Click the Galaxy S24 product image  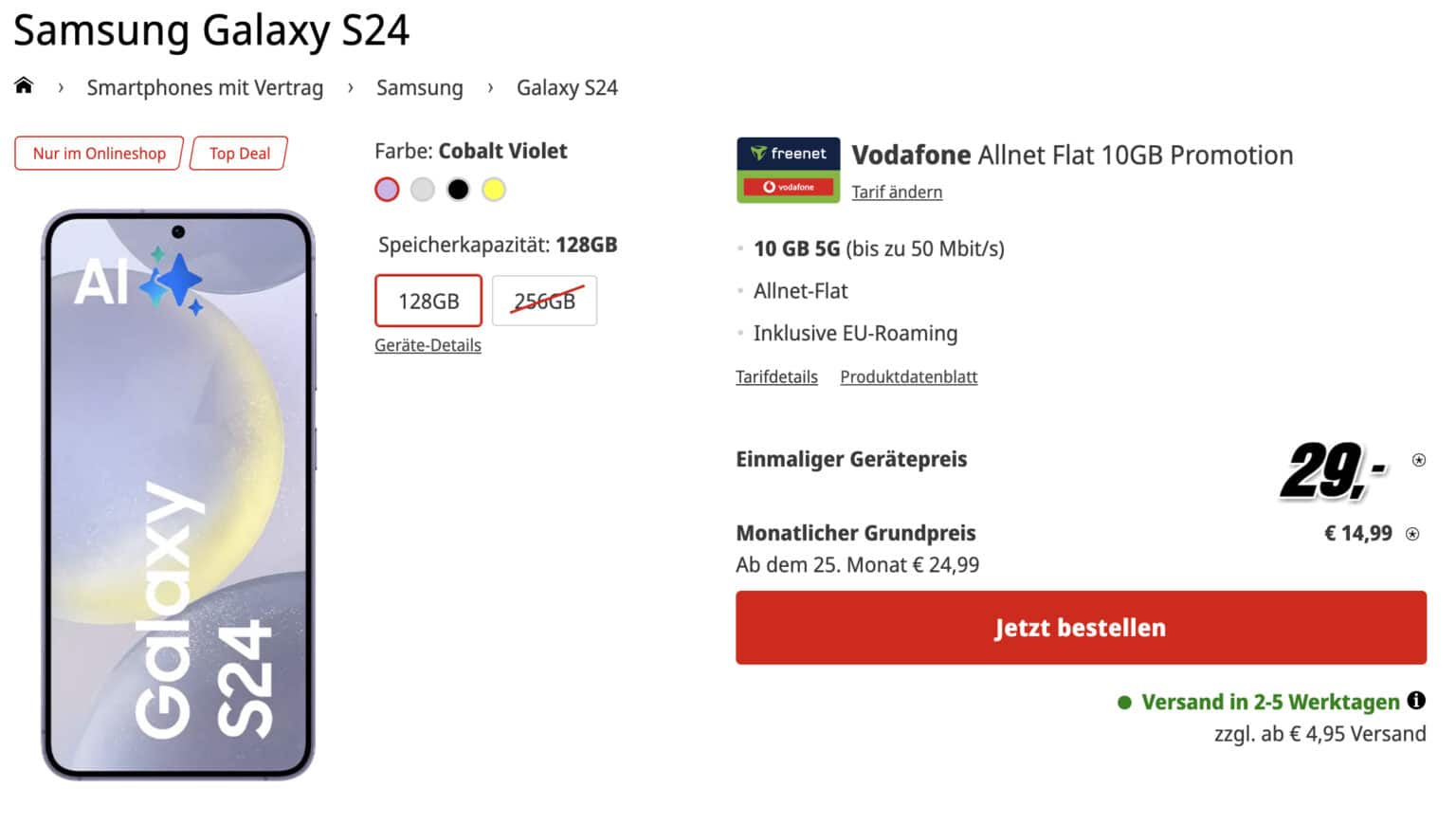tap(178, 493)
